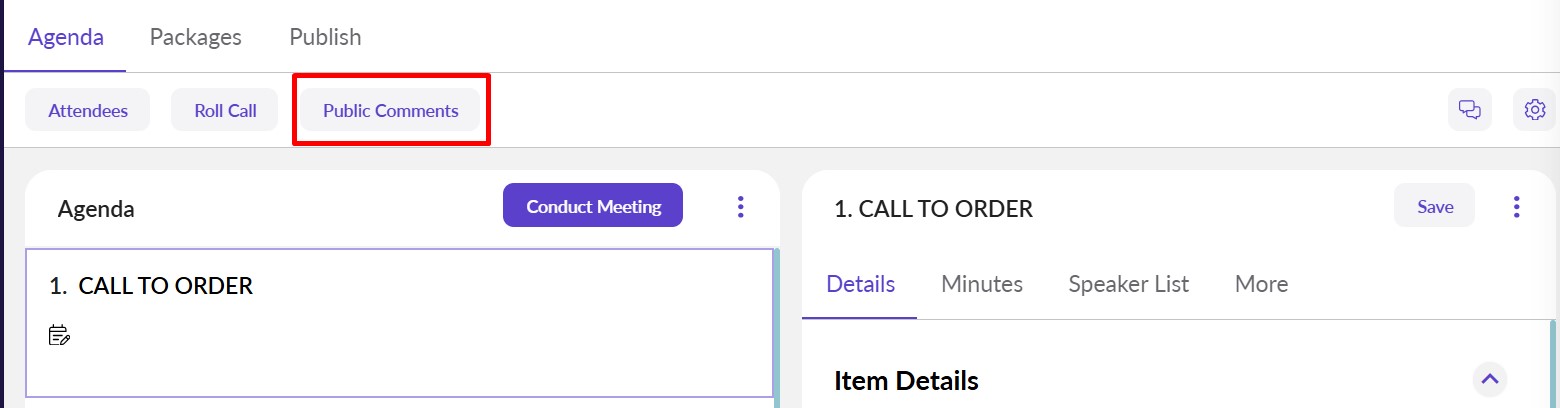This screenshot has height=408, width=1560.
Task: Collapse the Item Details section
Action: pos(1490,379)
